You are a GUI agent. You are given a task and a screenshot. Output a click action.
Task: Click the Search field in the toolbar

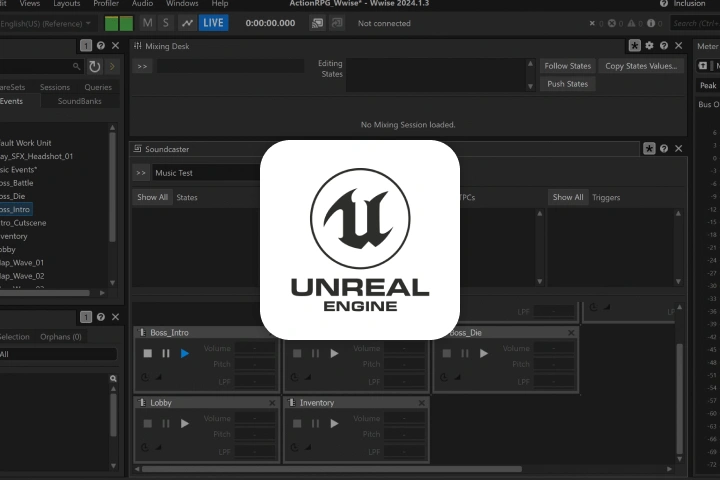[x=695, y=23]
